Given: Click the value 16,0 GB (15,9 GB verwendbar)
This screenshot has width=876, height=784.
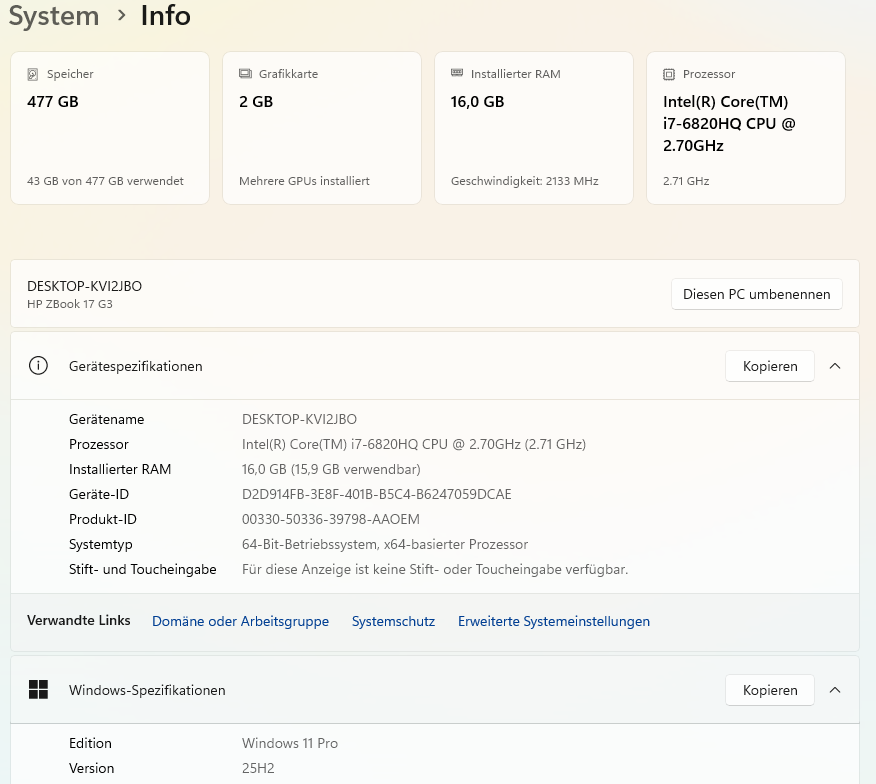Looking at the screenshot, I should (x=331, y=469).
